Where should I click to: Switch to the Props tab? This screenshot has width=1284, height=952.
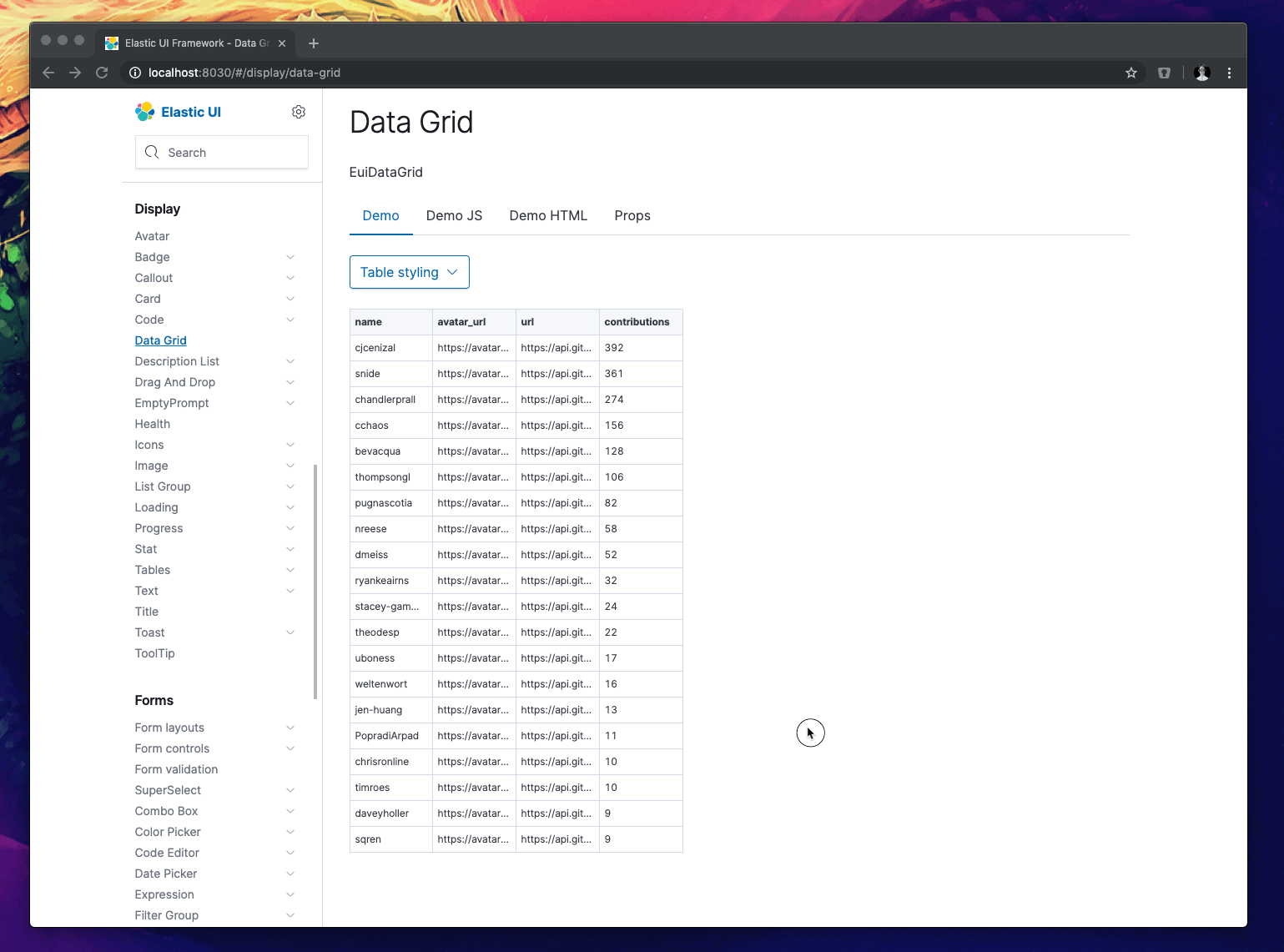point(632,215)
